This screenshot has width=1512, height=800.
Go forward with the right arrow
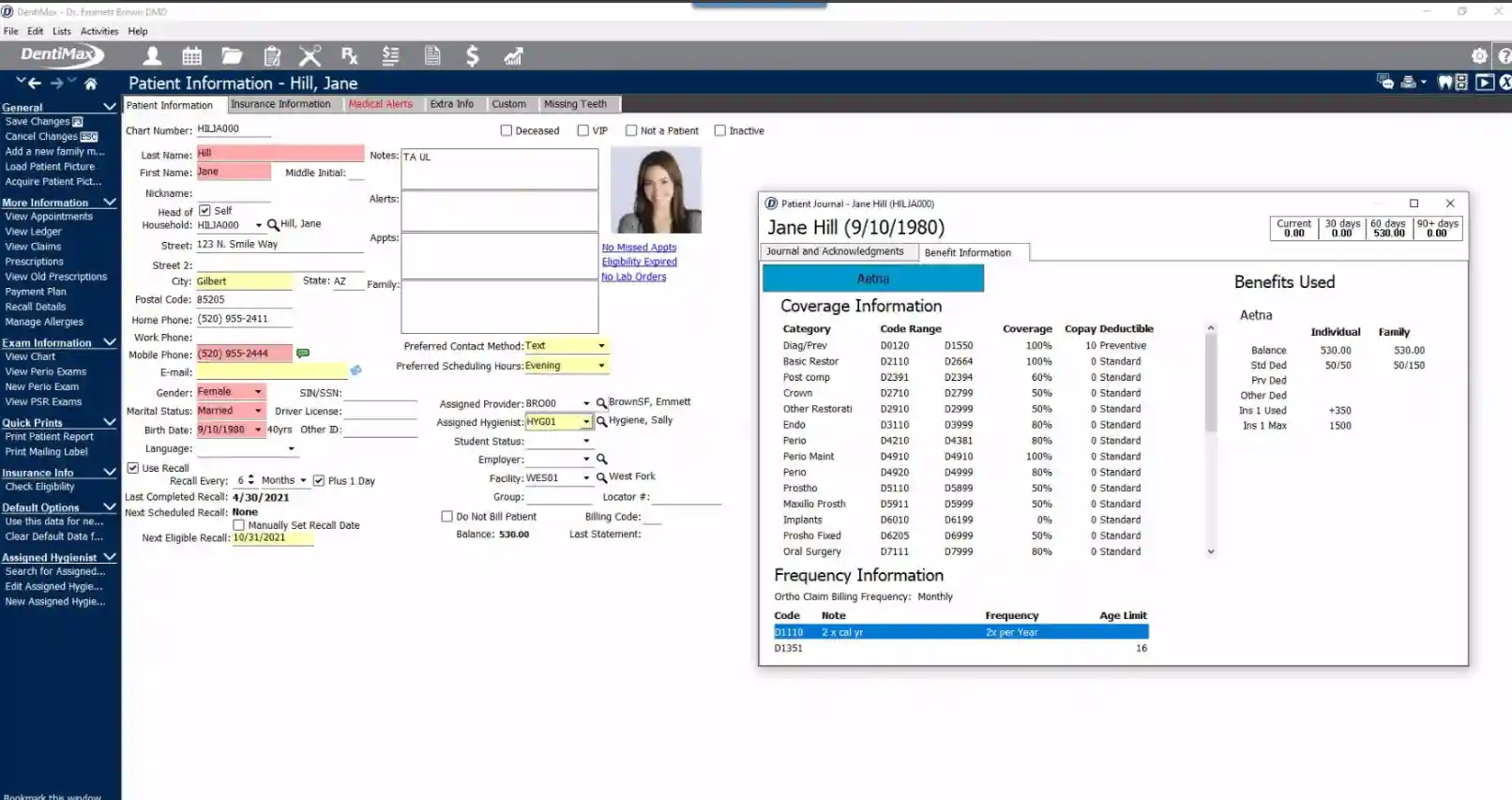pos(57,83)
